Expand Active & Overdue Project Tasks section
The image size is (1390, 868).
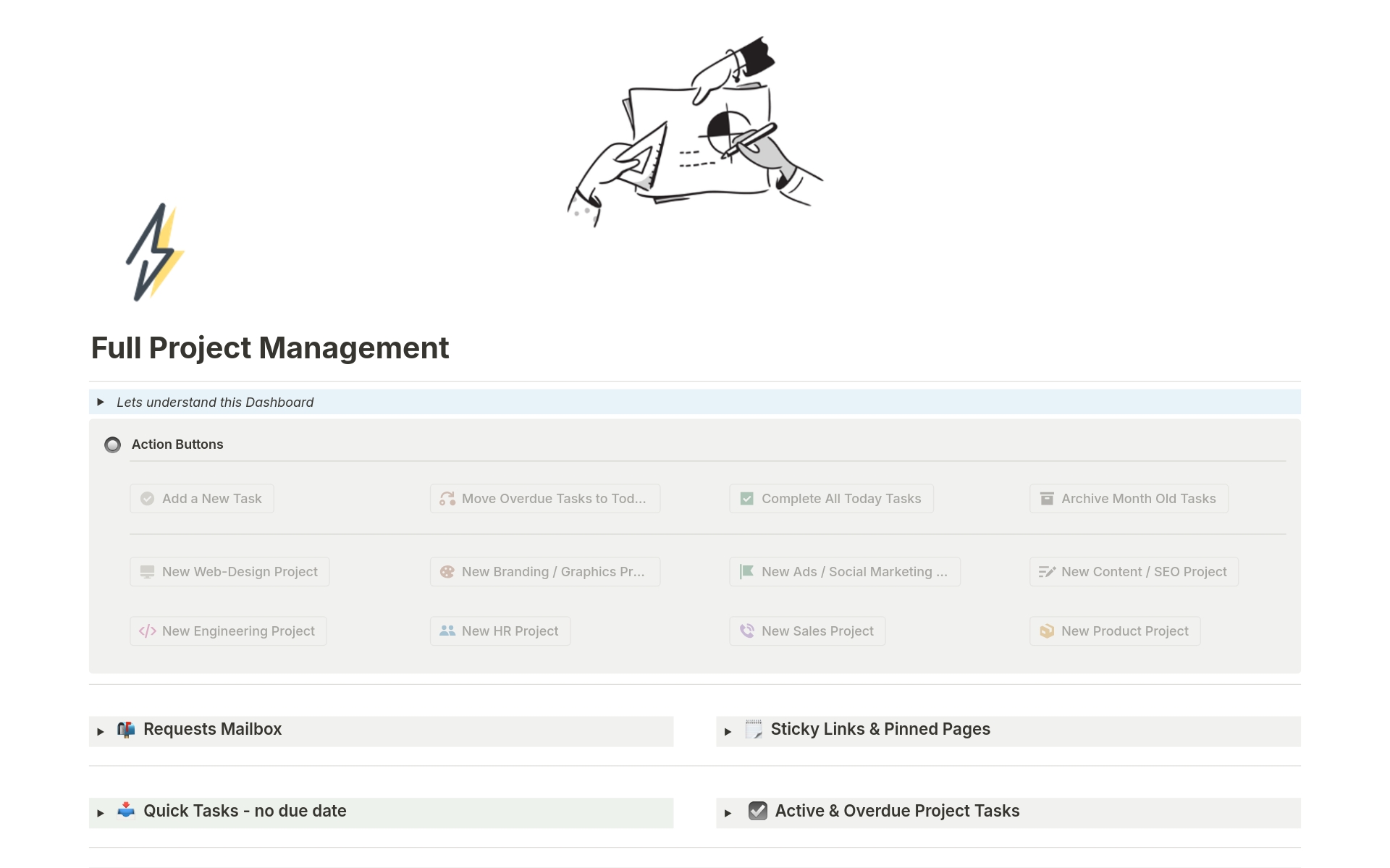pyautogui.click(x=731, y=811)
